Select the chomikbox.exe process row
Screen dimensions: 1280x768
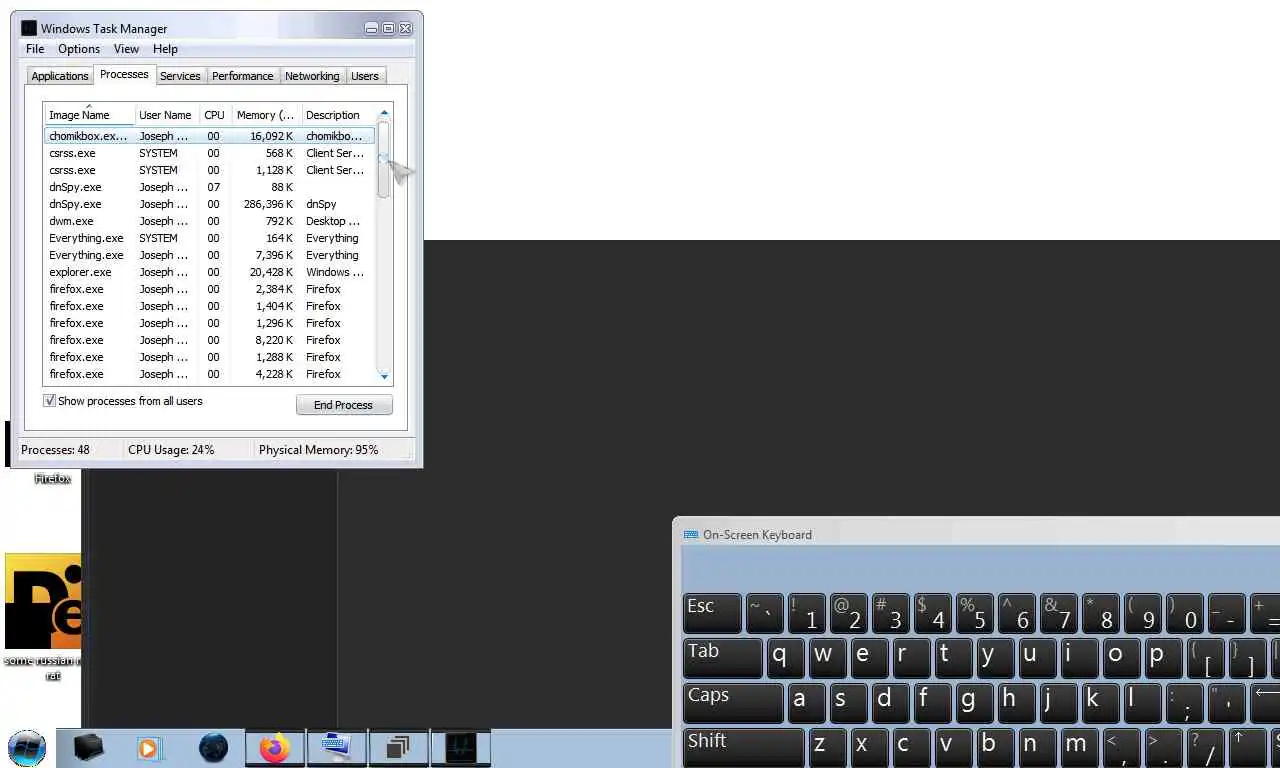(x=209, y=135)
